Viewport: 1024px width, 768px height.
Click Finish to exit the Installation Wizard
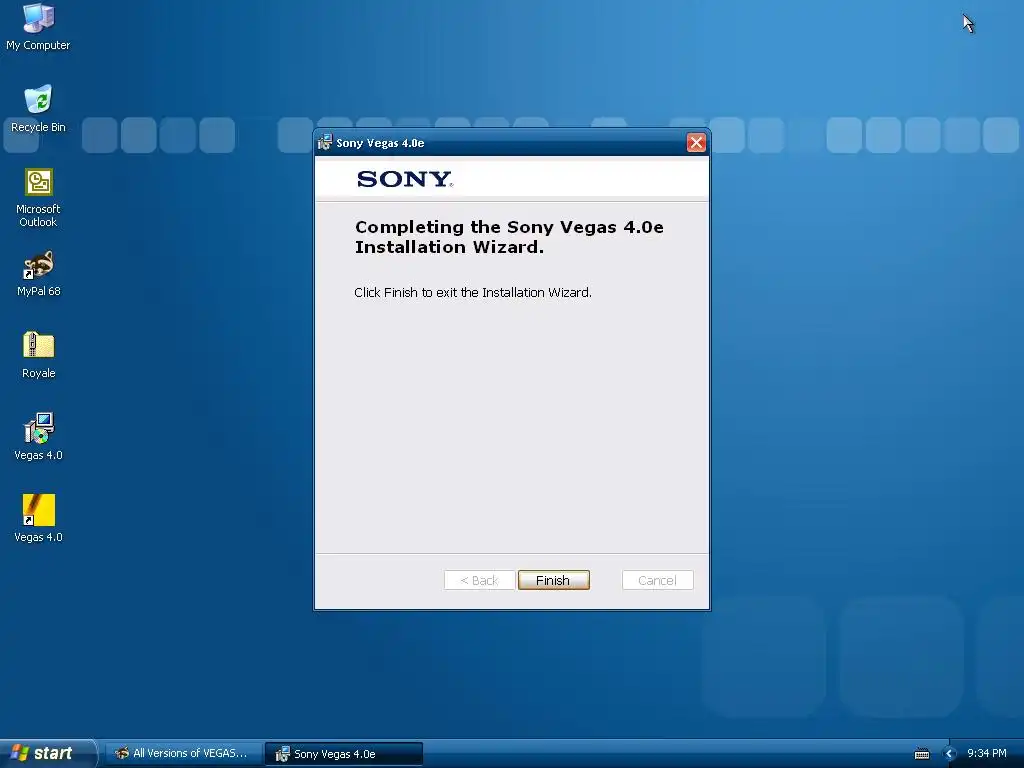click(x=553, y=580)
